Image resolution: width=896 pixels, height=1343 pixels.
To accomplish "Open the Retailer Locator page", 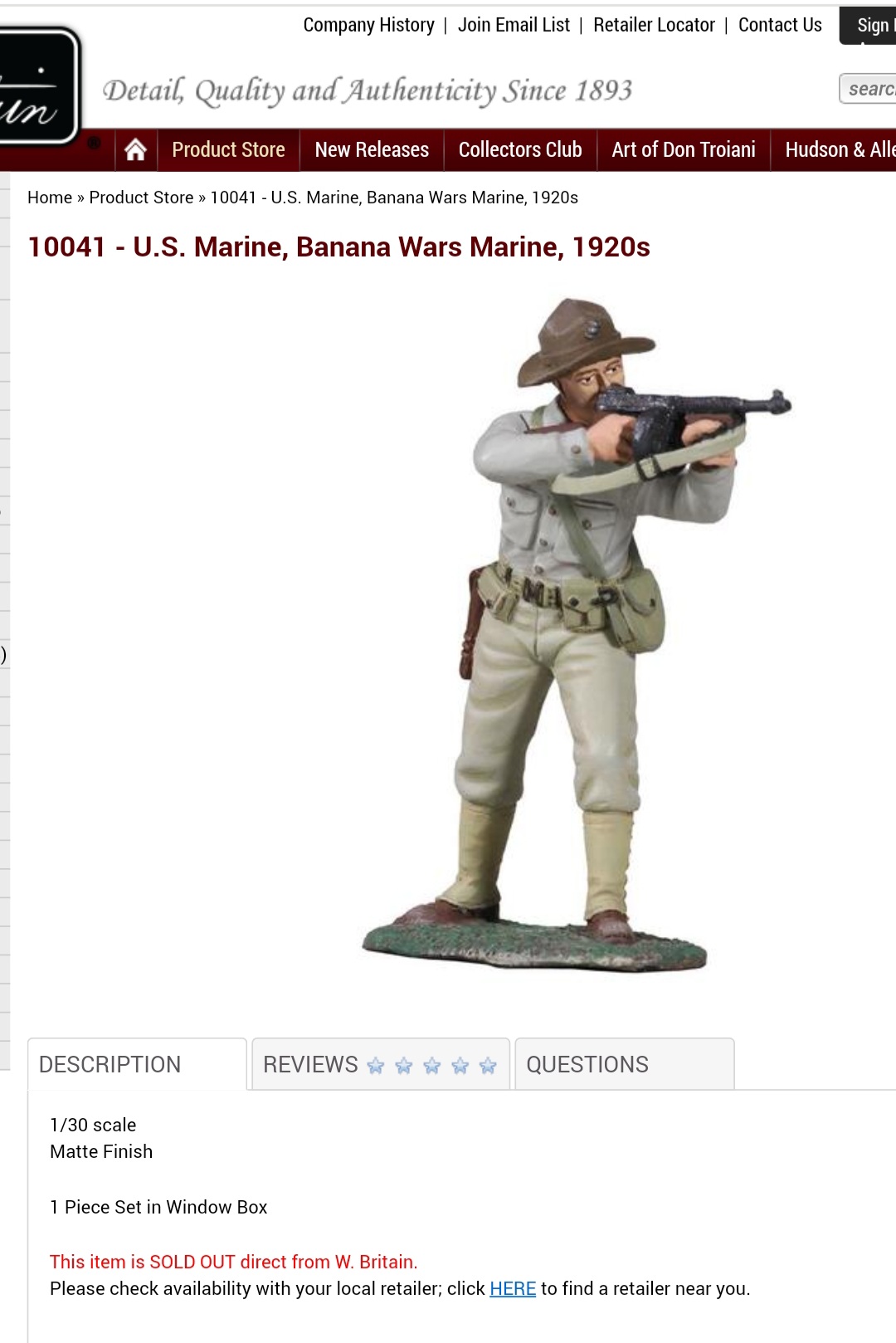I will [654, 25].
